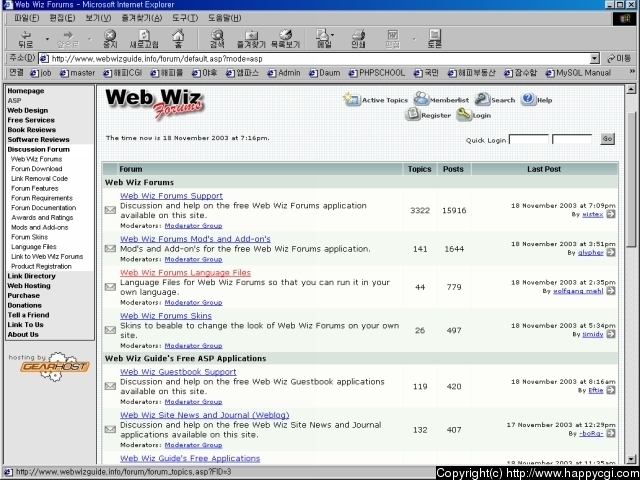Open the Admin links bar bookmark
Viewport: 640px width, 480px height.
[284, 73]
